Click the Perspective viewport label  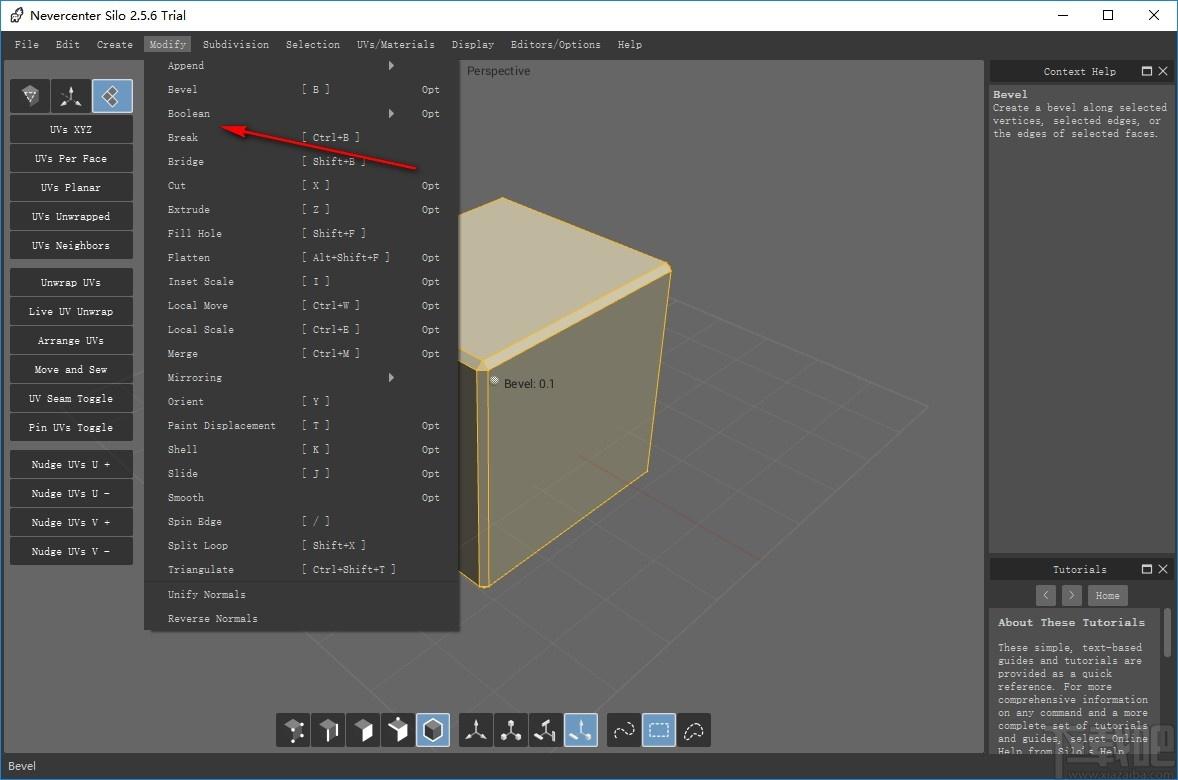(498, 71)
